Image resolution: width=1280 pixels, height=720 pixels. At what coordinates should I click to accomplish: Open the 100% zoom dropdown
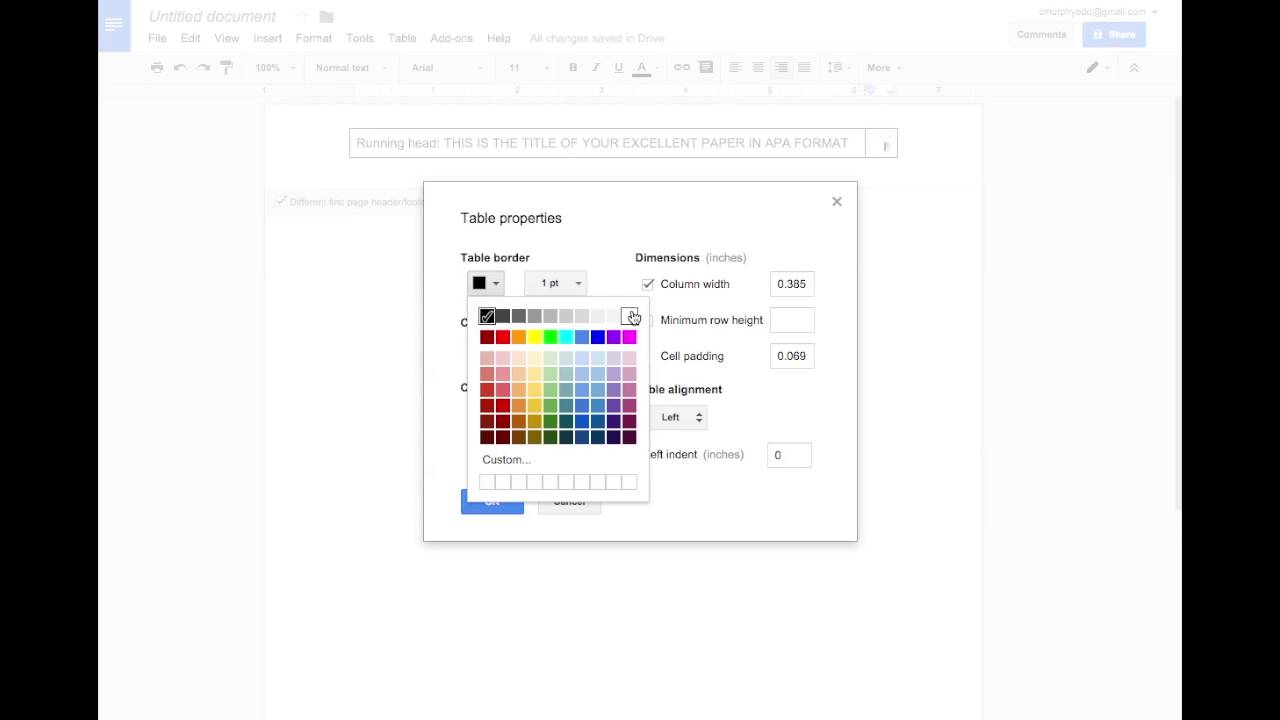click(x=274, y=68)
